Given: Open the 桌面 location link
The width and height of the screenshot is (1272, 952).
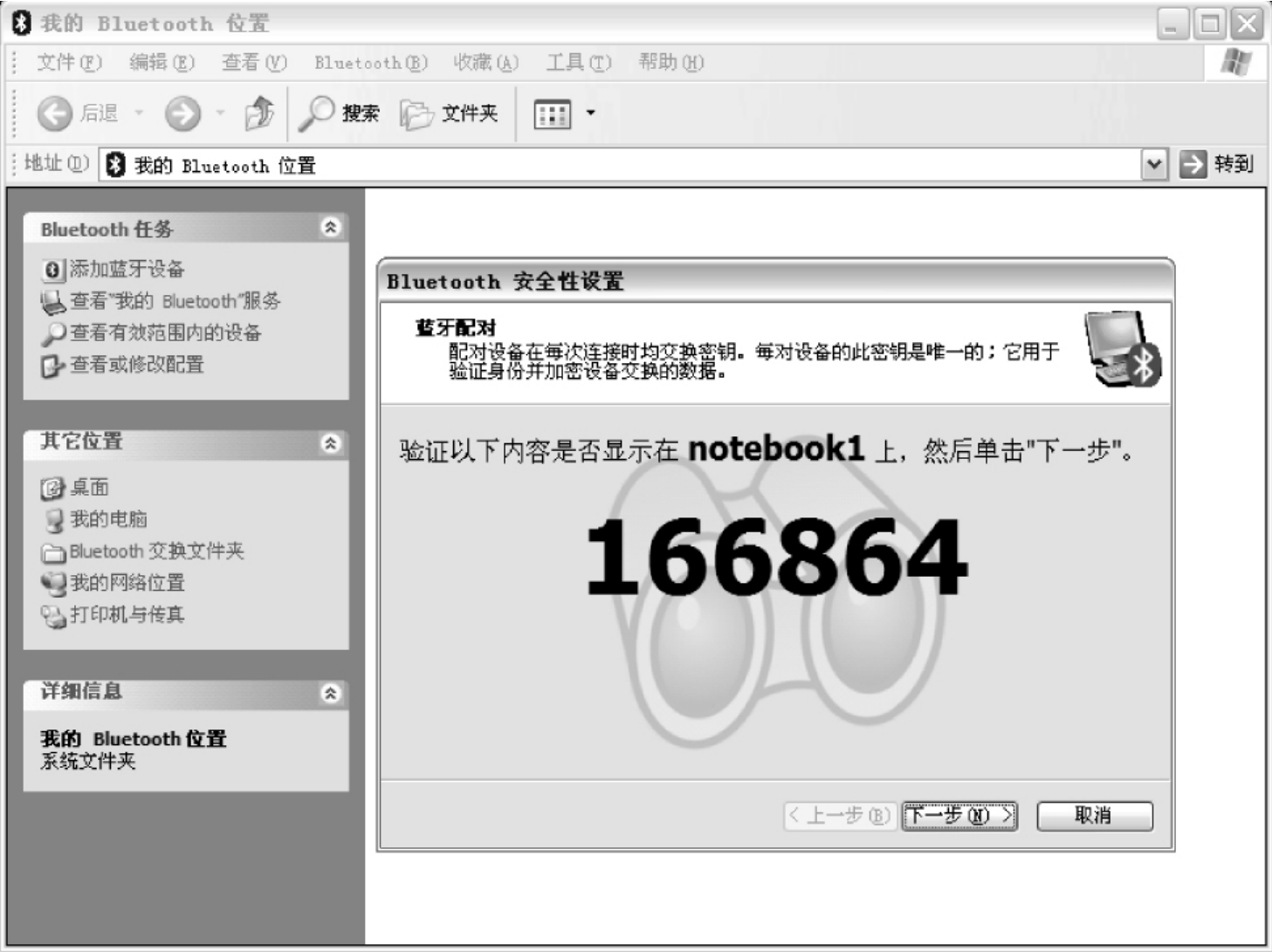Looking at the screenshot, I should [89, 487].
